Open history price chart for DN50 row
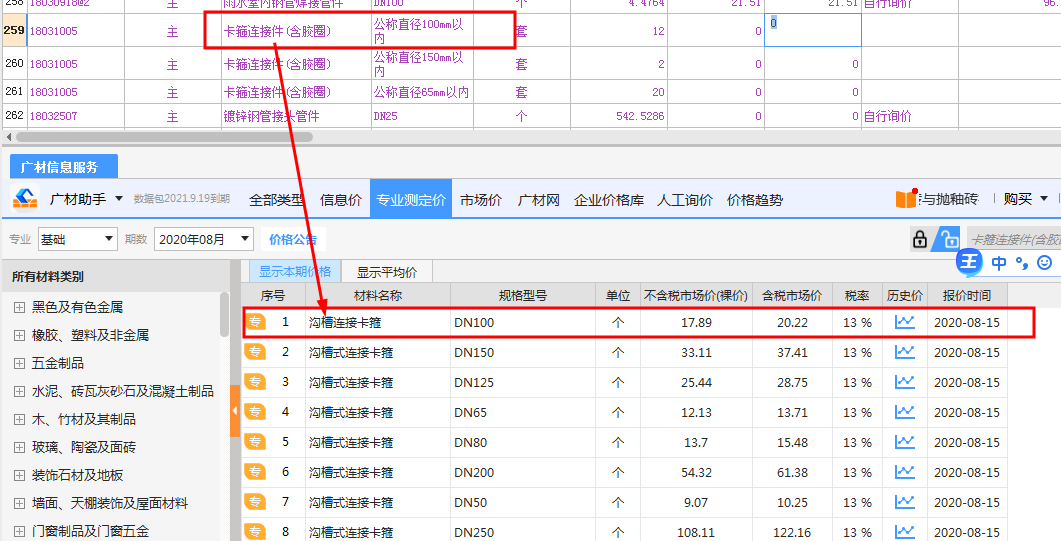 click(x=905, y=502)
